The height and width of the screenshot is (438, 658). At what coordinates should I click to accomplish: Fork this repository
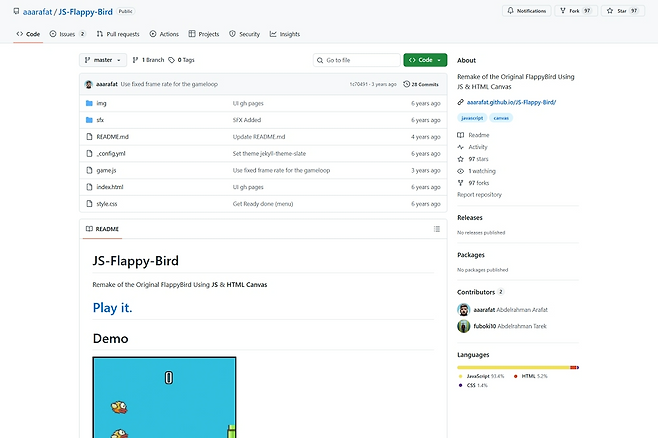(575, 11)
